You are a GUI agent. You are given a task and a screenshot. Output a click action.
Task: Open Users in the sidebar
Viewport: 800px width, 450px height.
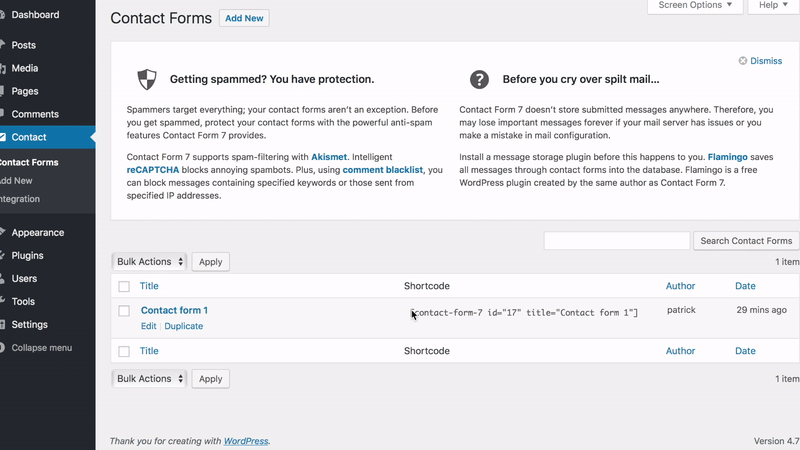[24, 278]
